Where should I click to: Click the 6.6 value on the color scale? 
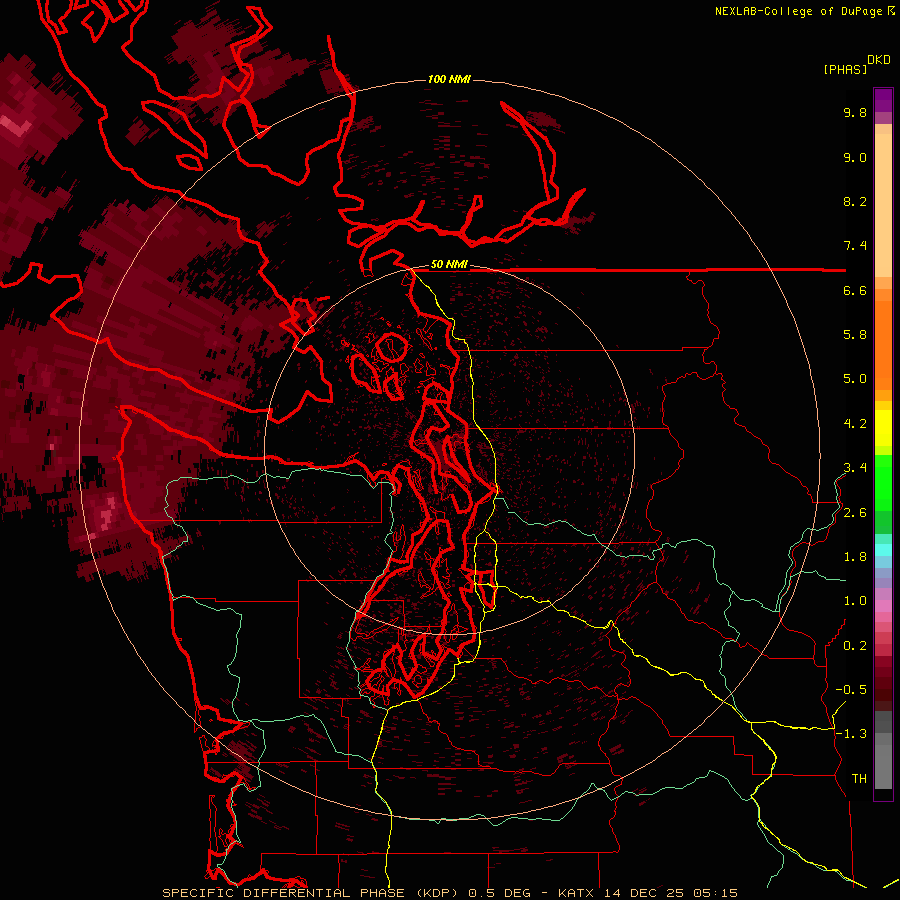[x=855, y=290]
